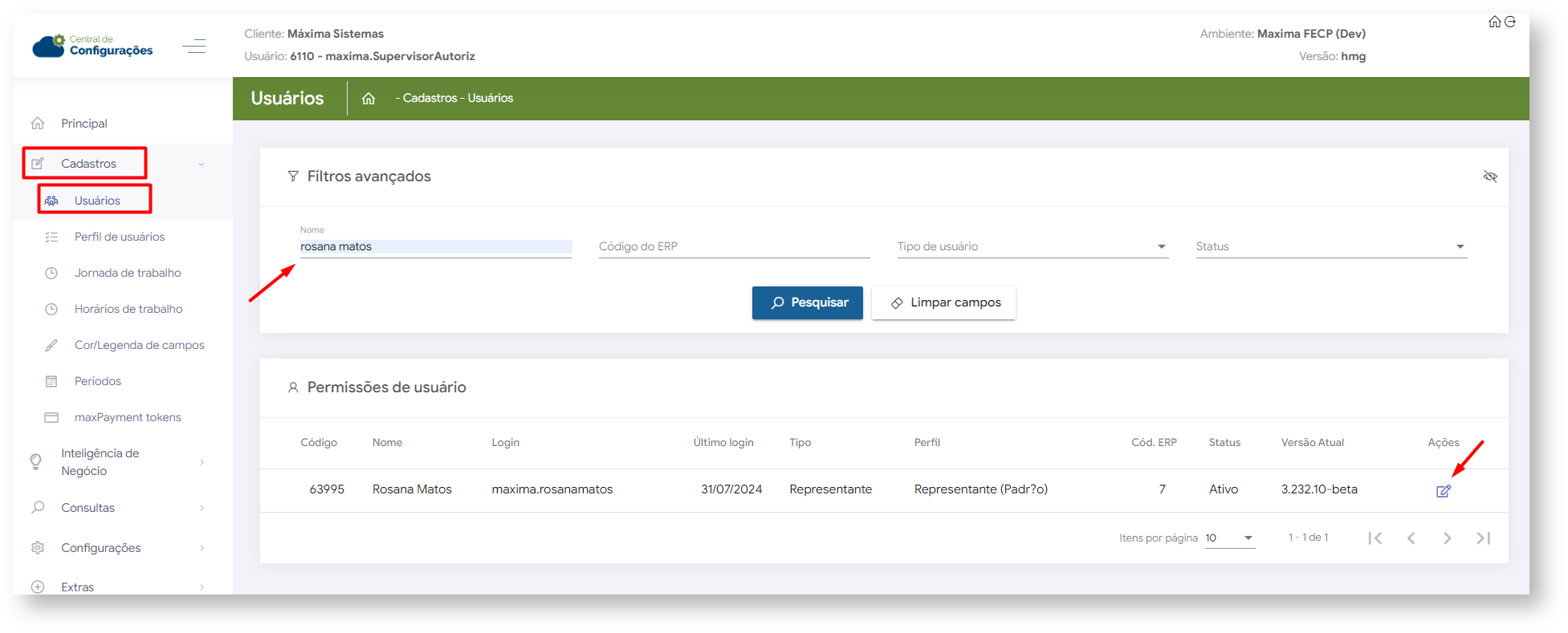Click the logout icon at top right
Image resolution: width=1568 pixels, height=633 pixels.
1510,22
